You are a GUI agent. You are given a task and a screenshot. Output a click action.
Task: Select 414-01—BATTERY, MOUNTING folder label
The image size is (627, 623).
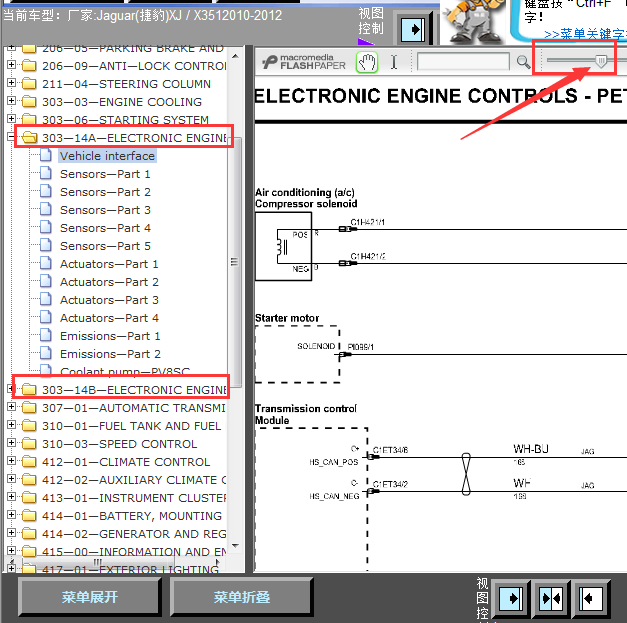[x=132, y=516]
